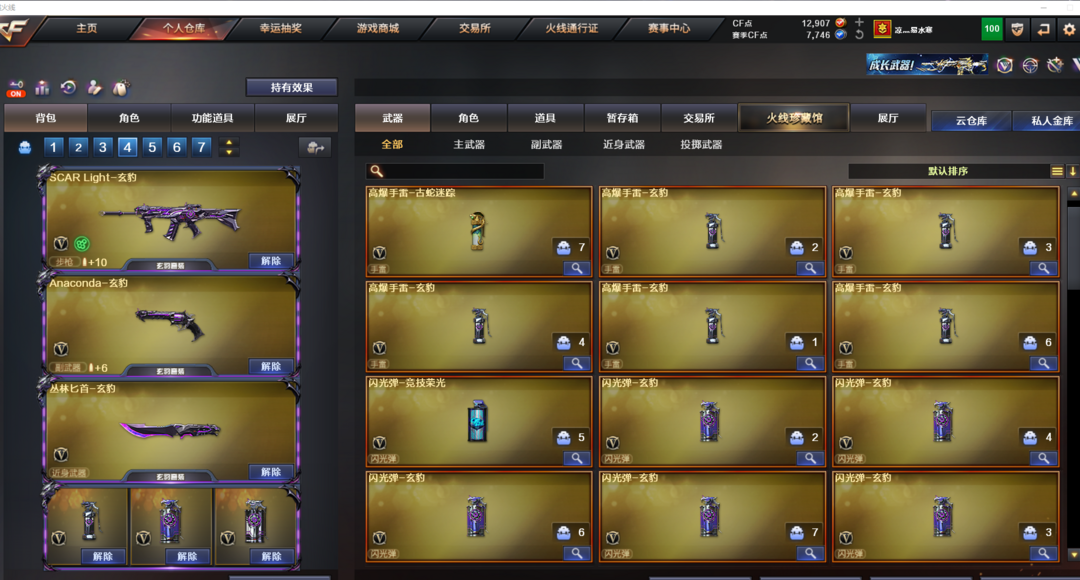1080x580 pixels.
Task: Open the 火线通行证 top menu
Action: 572,28
